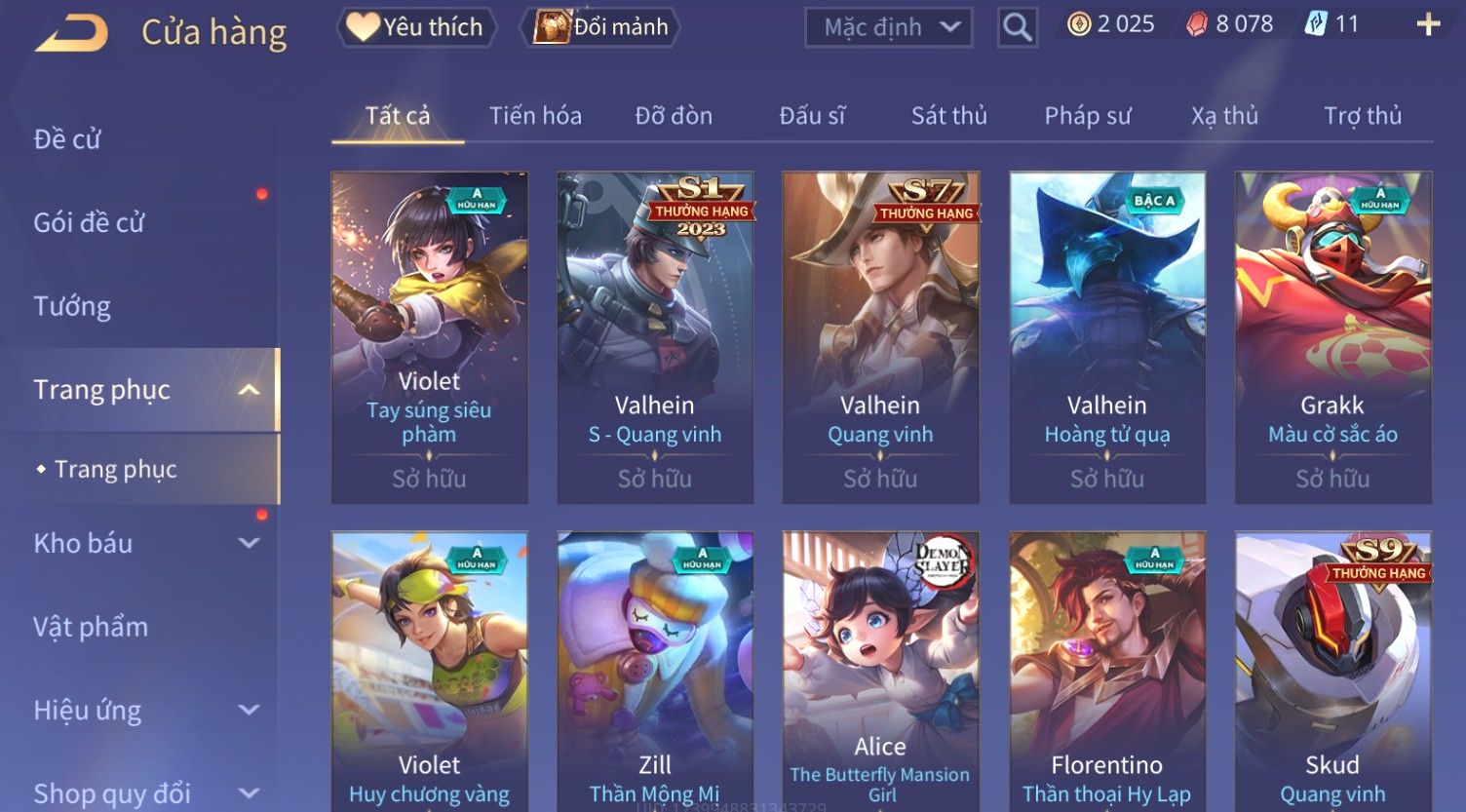Tap the blue voucher ticket icon
This screenshot has width=1466, height=812.
1316,24
